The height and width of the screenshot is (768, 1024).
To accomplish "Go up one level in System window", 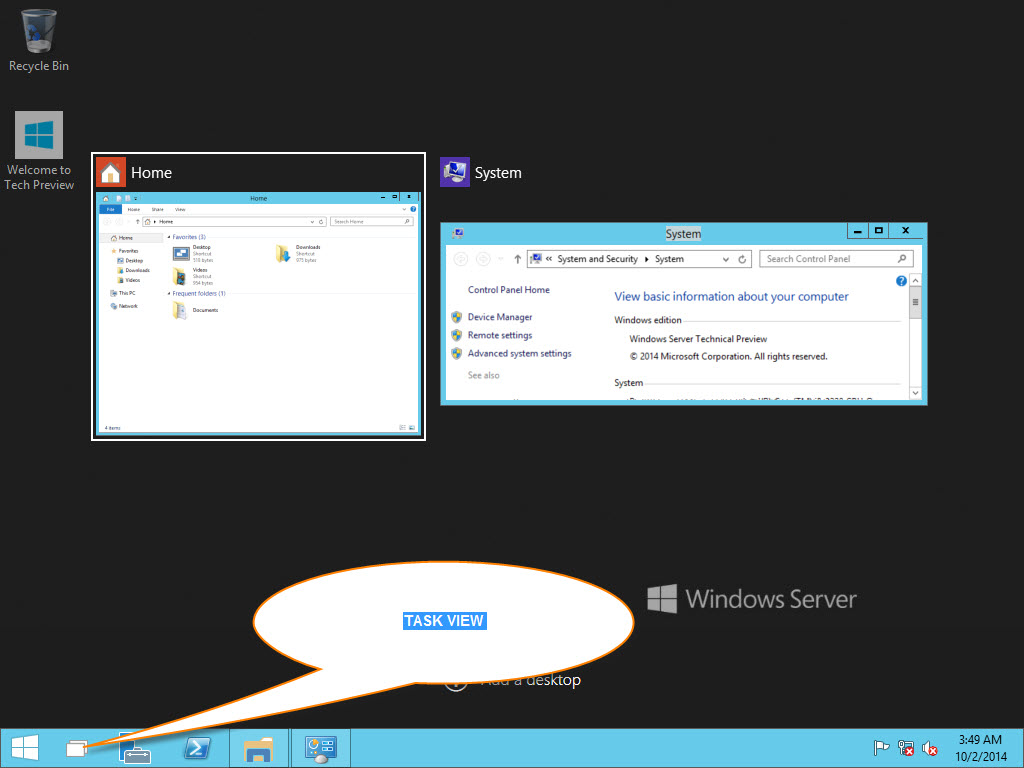I will click(x=517, y=259).
